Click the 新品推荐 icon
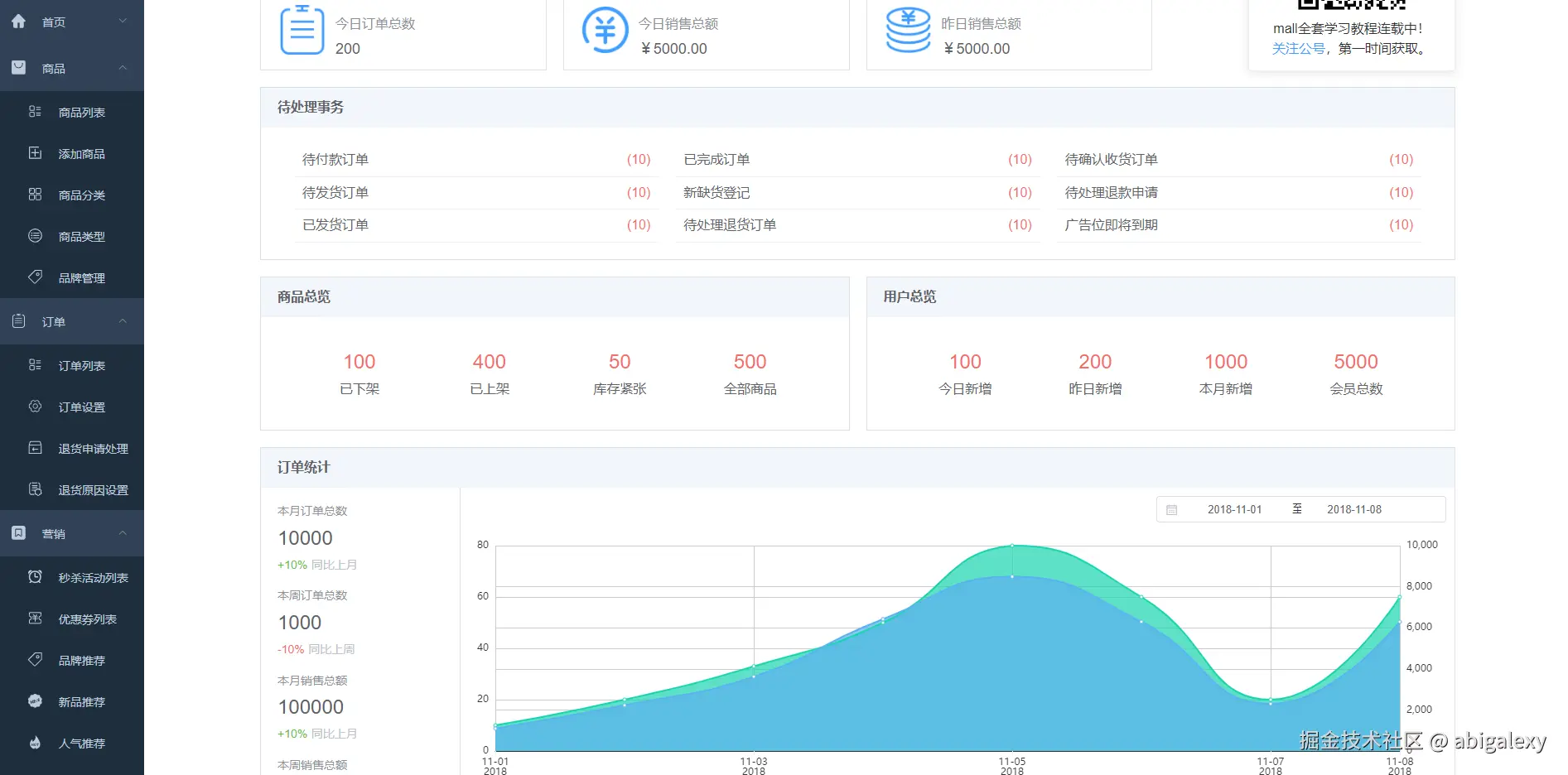Image resolution: width=1568 pixels, height=775 pixels. [x=35, y=701]
